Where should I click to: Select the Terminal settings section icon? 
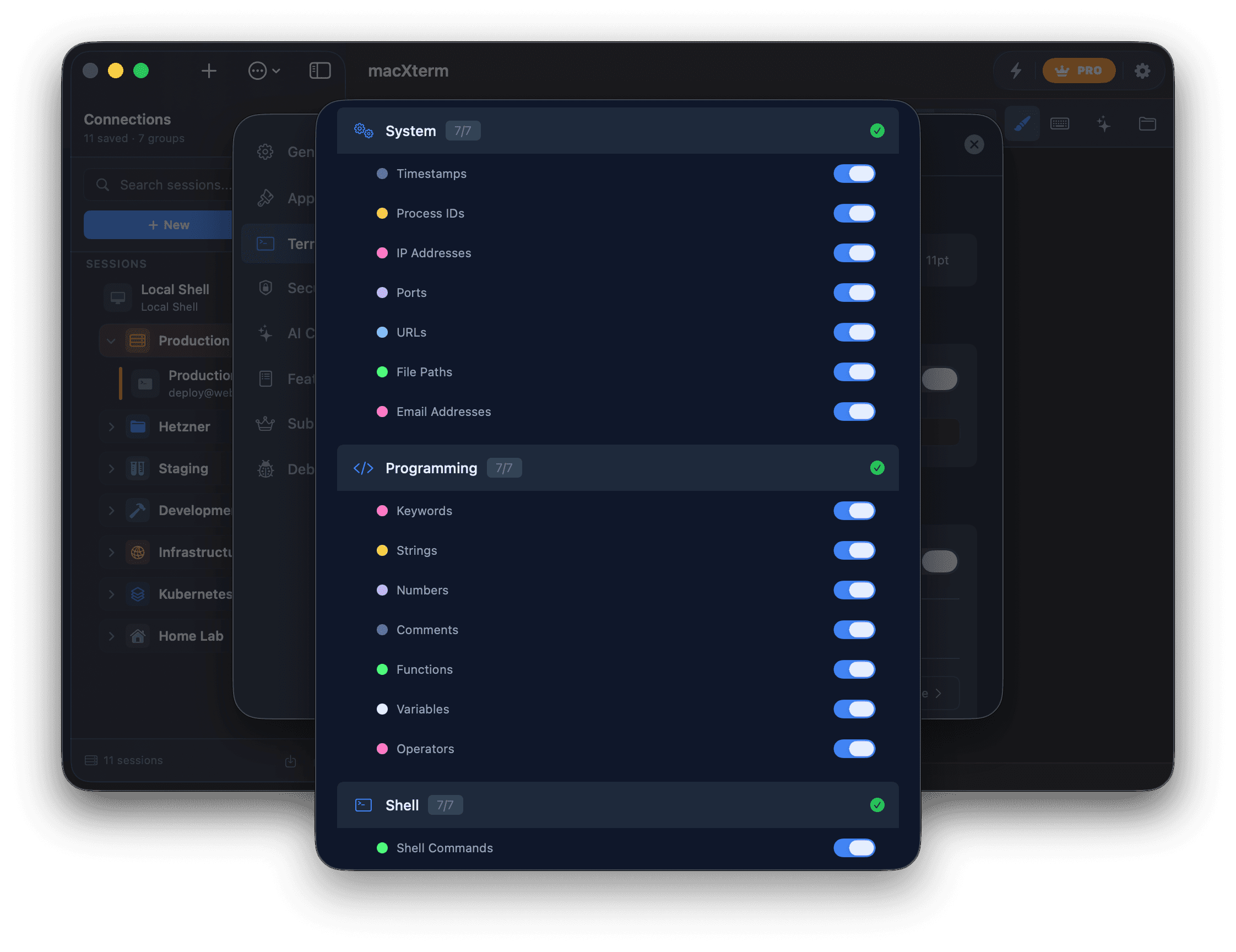(265, 244)
